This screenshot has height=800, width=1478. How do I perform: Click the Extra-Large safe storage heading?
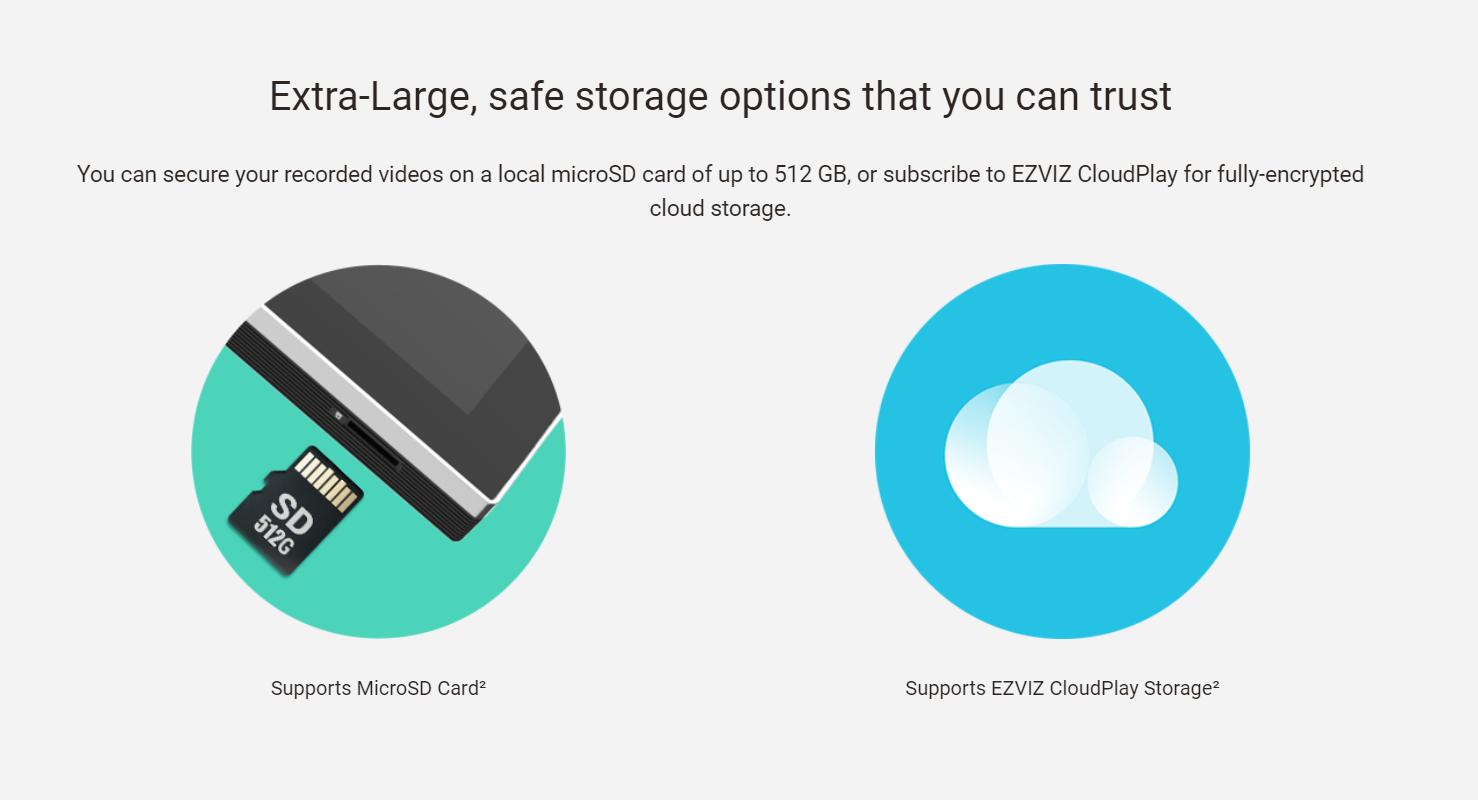coord(720,97)
